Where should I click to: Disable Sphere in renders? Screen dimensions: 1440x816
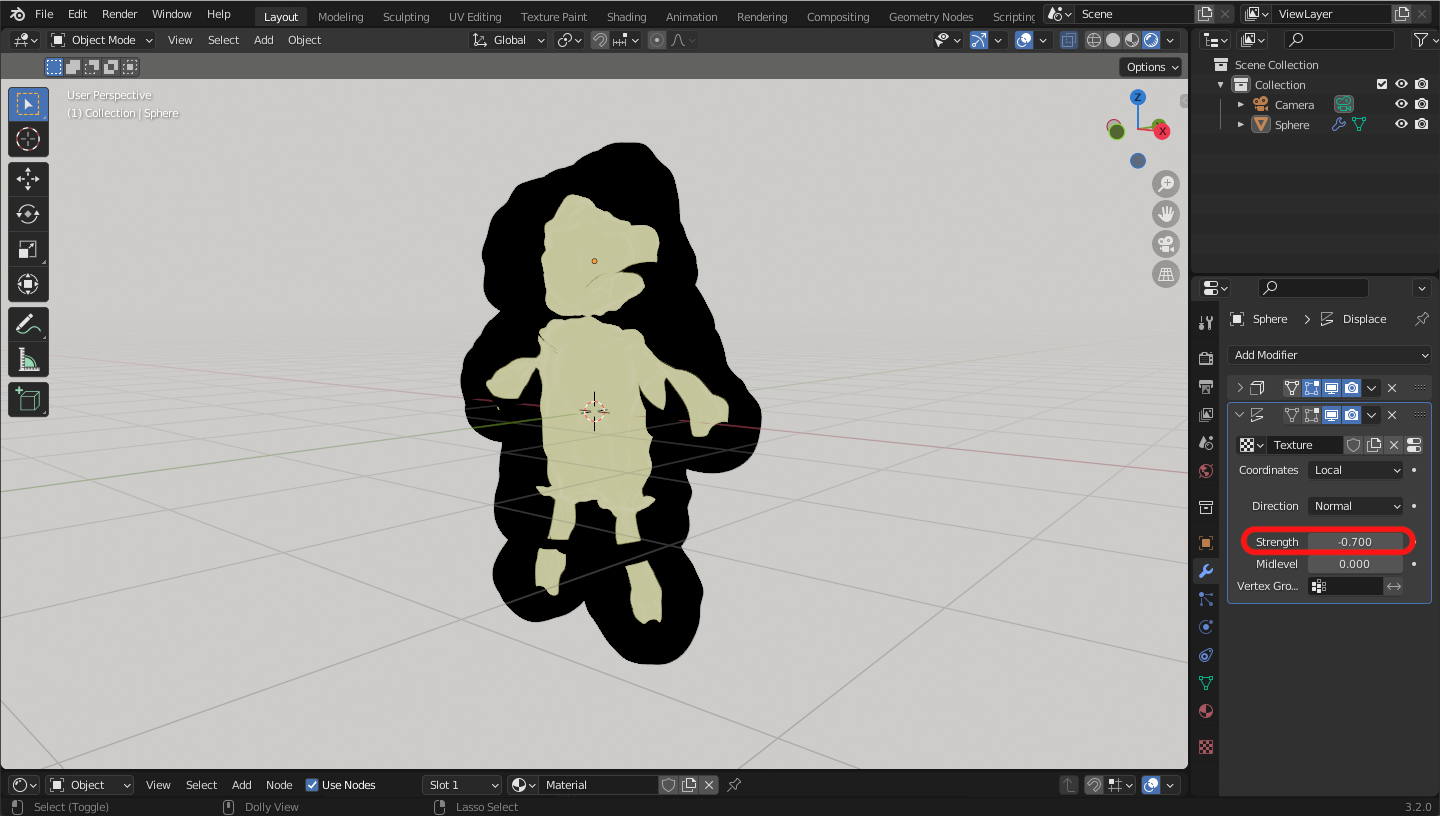tap(1422, 125)
